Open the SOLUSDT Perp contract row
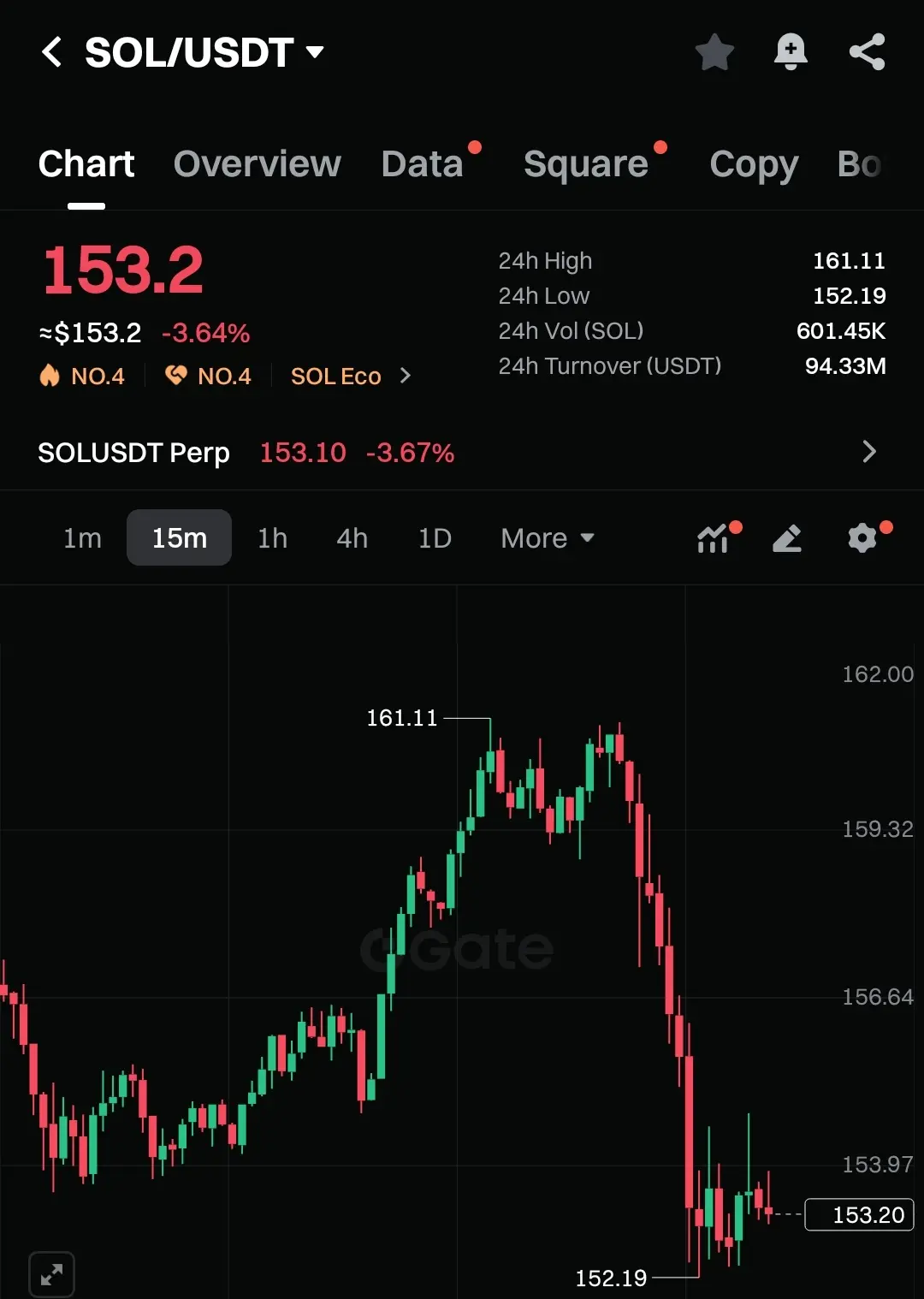The width and height of the screenshot is (924, 1299). coord(462,452)
